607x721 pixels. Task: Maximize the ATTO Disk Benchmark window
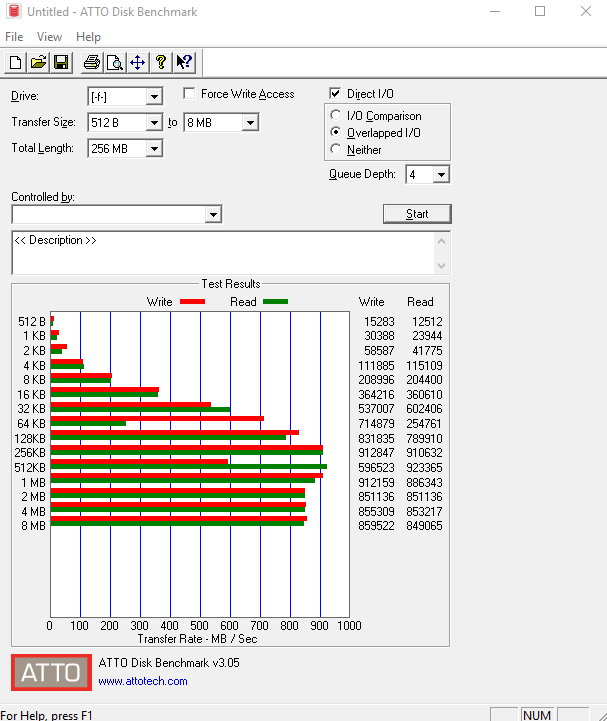(x=540, y=11)
